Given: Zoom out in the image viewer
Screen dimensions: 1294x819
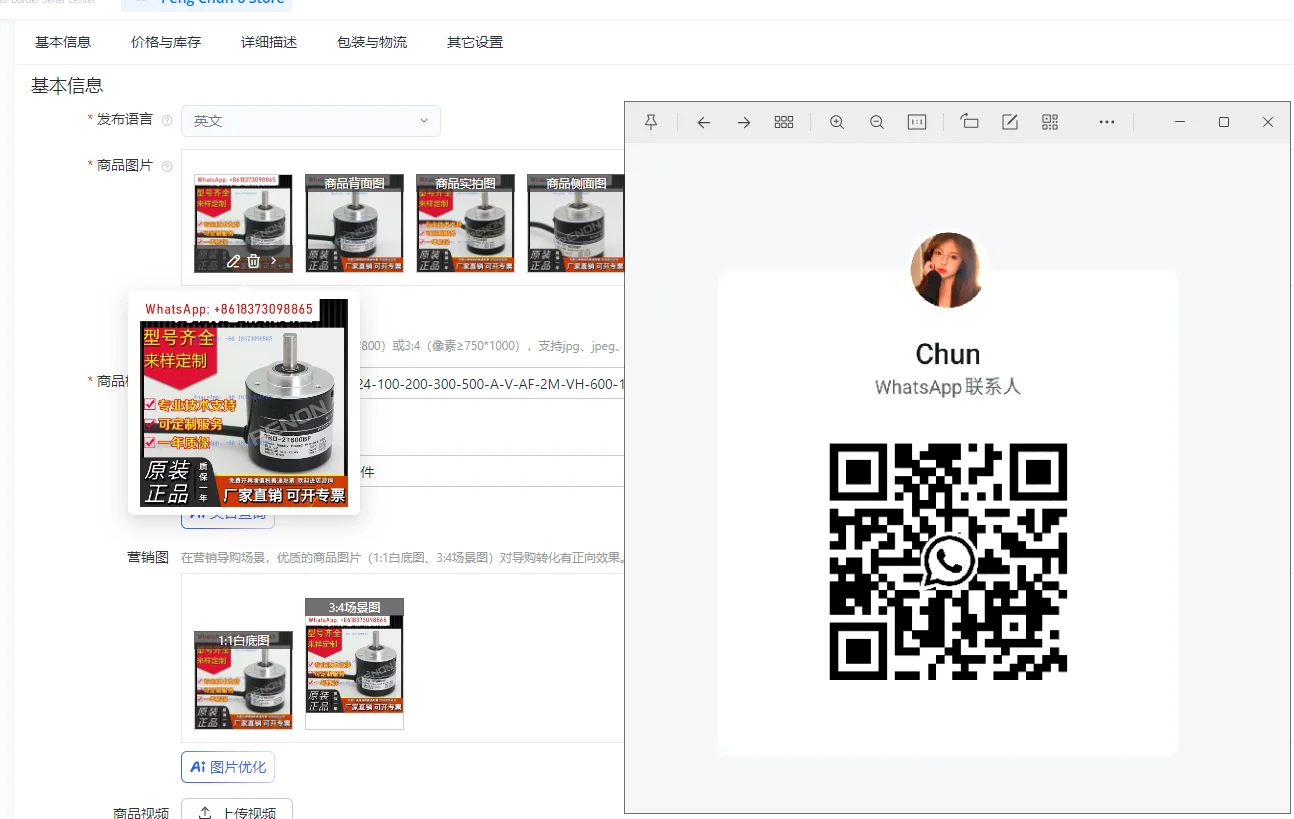Looking at the screenshot, I should pos(876,121).
